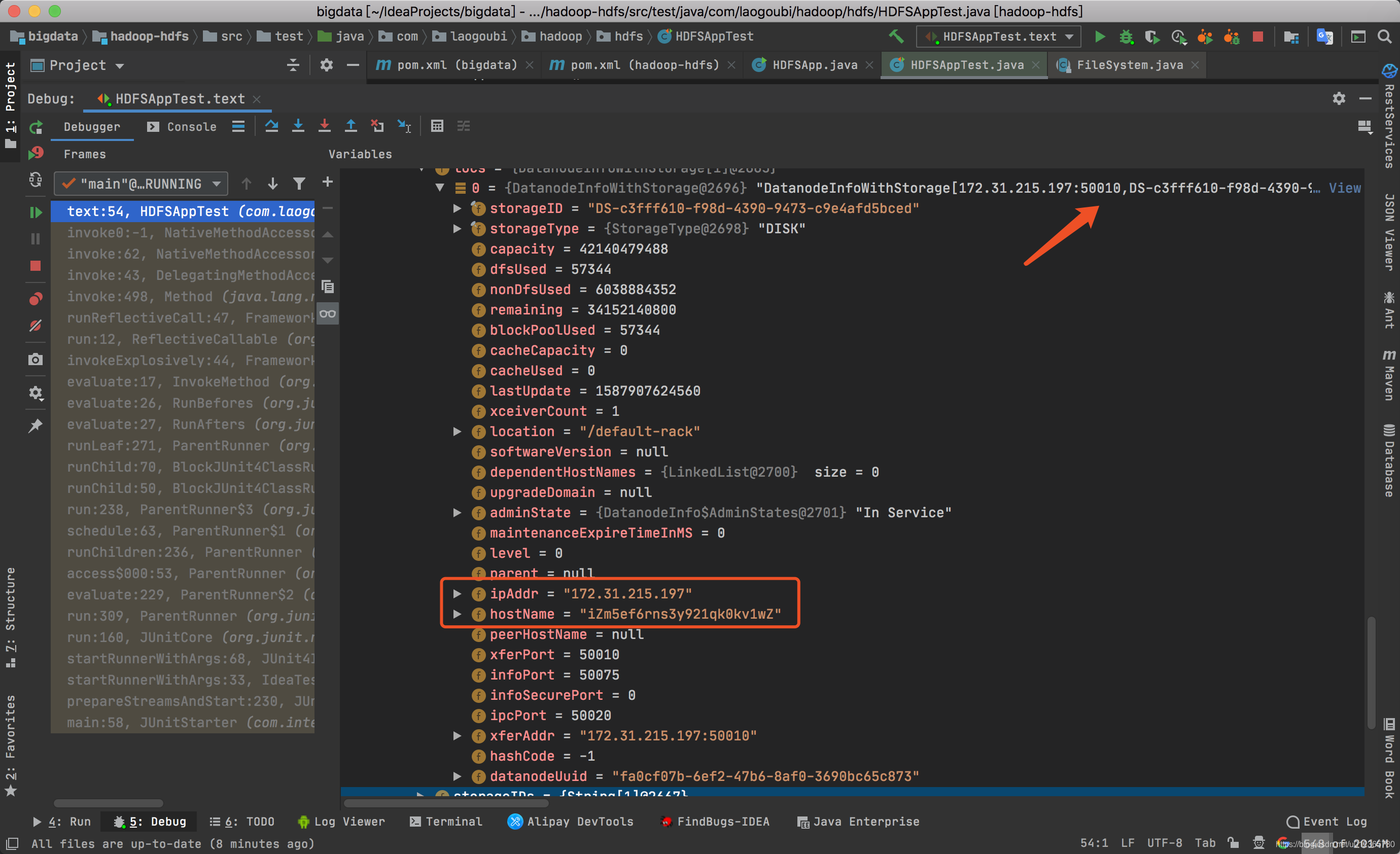
Task: Open pom.xml (hadoop-hdfs) editor tab
Action: click(x=642, y=65)
